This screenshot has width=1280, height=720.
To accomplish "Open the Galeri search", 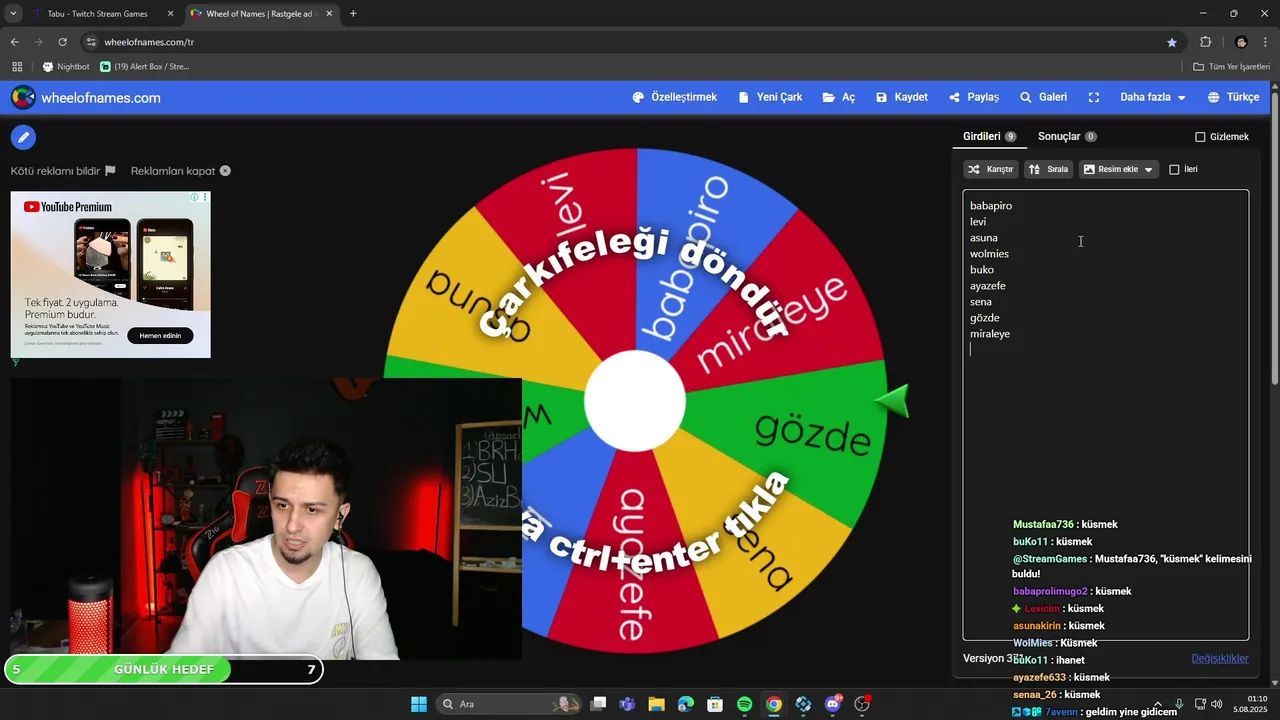I will pyautogui.click(x=1043, y=97).
